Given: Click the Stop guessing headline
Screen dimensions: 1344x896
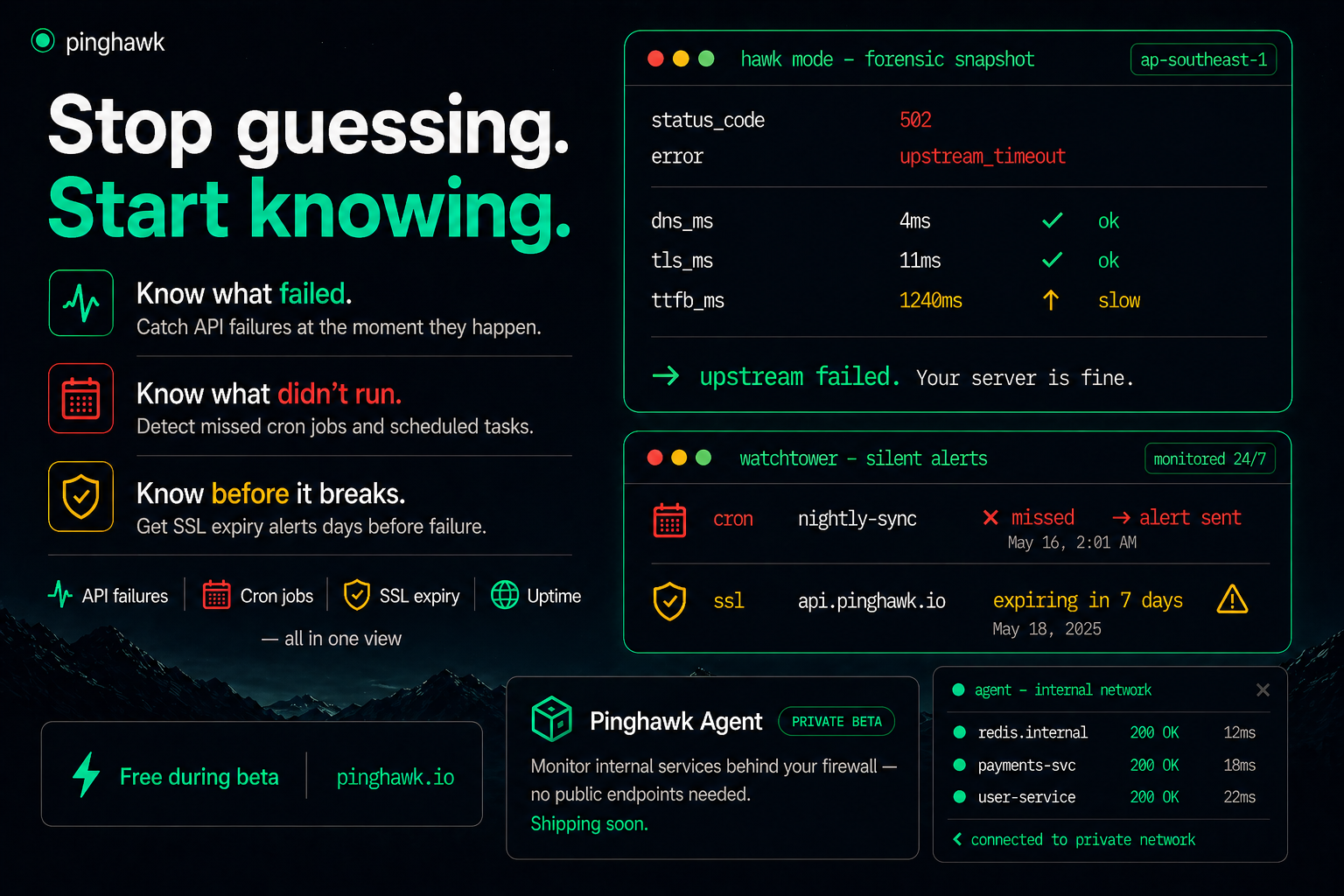Looking at the screenshot, I should coord(309,127).
